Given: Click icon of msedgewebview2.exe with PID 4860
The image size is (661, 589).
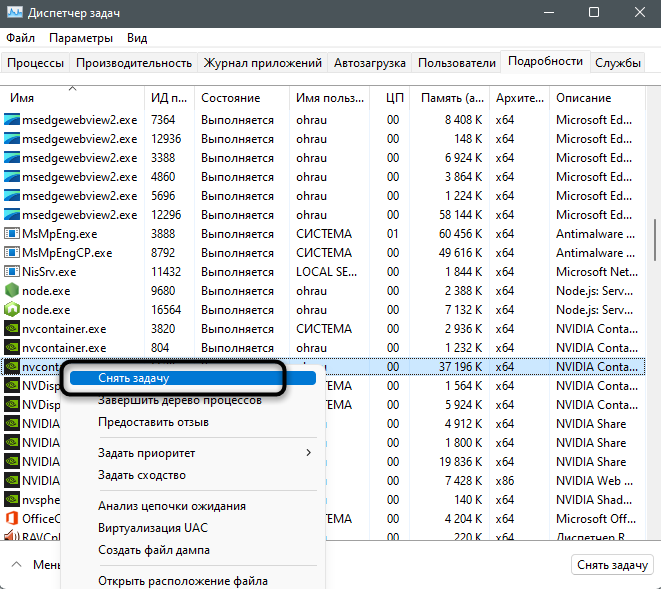Looking at the screenshot, I should click(x=12, y=177).
